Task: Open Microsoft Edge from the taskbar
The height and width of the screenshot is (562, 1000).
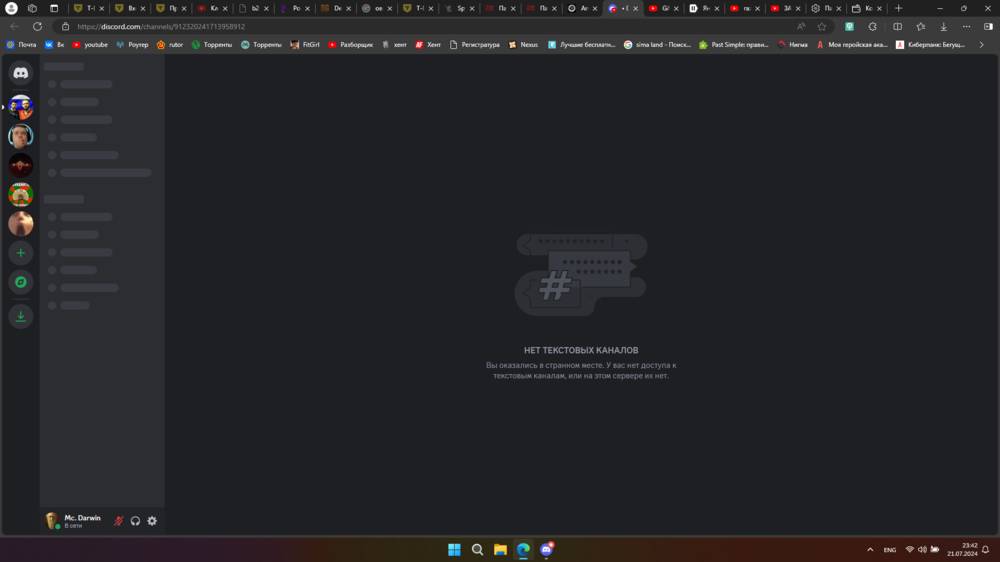Action: click(x=523, y=550)
